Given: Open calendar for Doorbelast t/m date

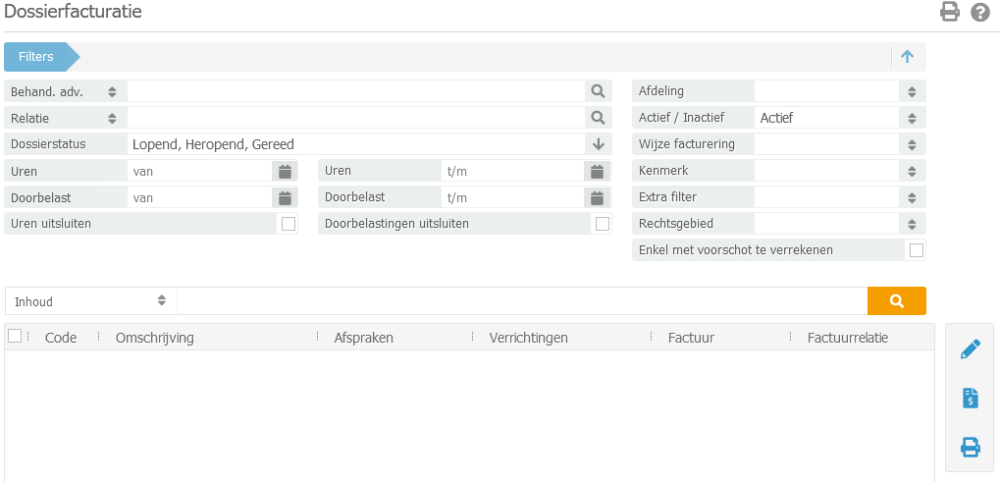Looking at the screenshot, I should (x=598, y=197).
